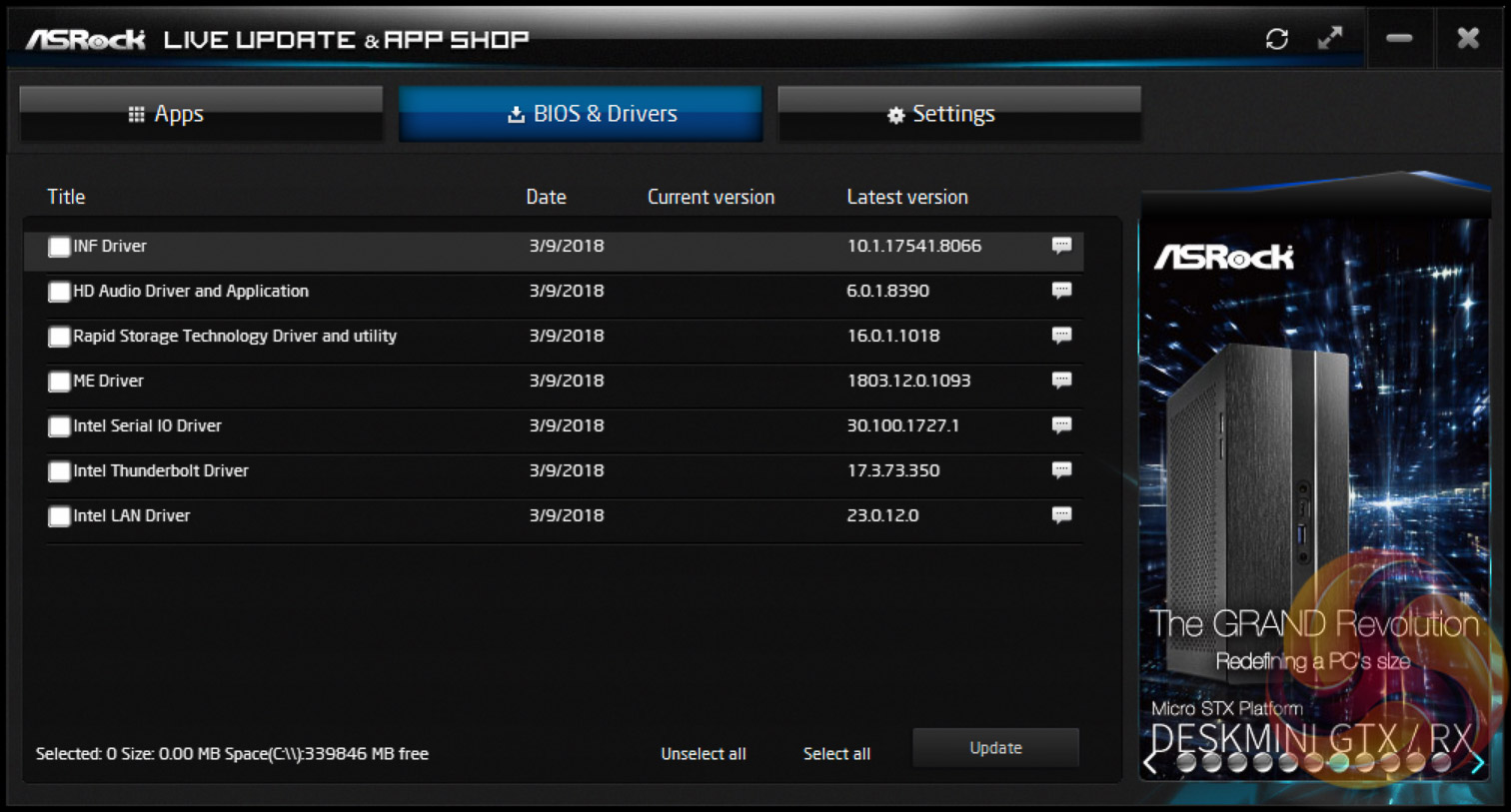Click ME Driver version 1803.12.0.1093
The width and height of the screenshot is (1511, 812).
click(x=909, y=381)
